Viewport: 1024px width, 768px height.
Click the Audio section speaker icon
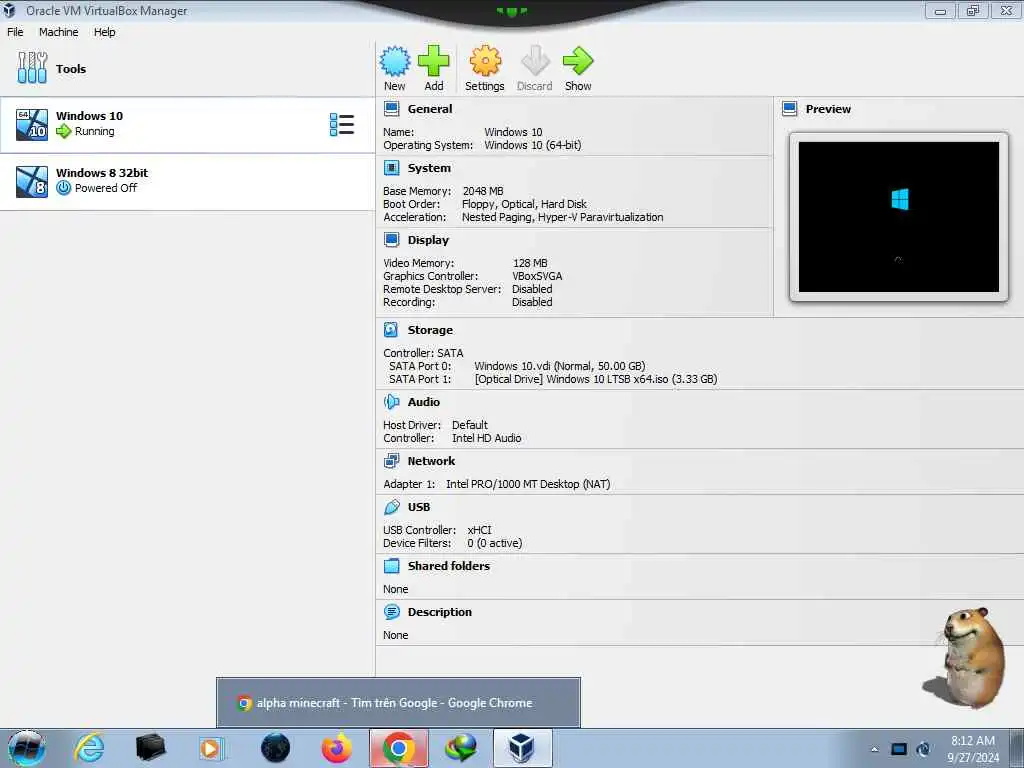click(x=391, y=402)
